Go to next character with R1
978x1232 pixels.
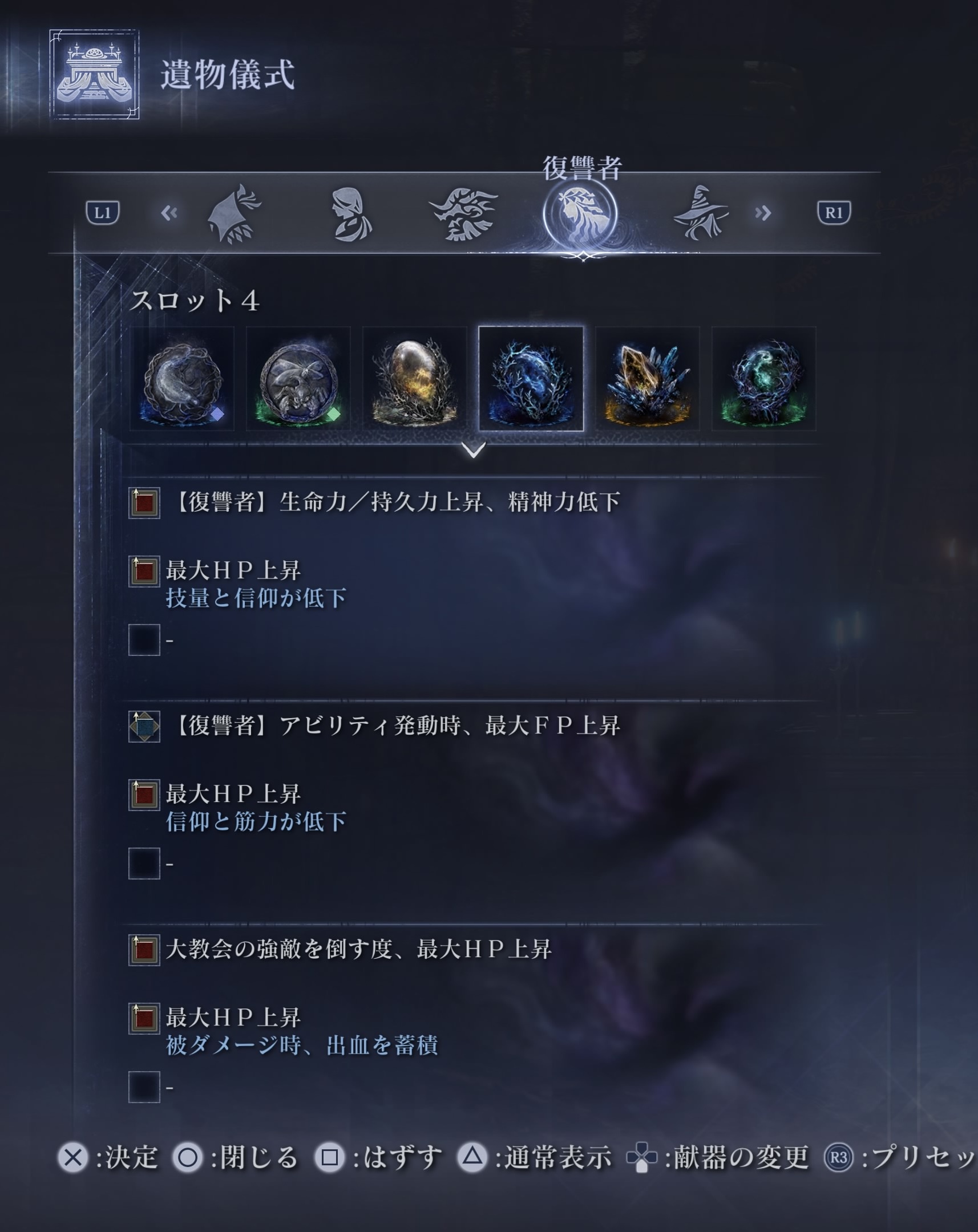[834, 213]
